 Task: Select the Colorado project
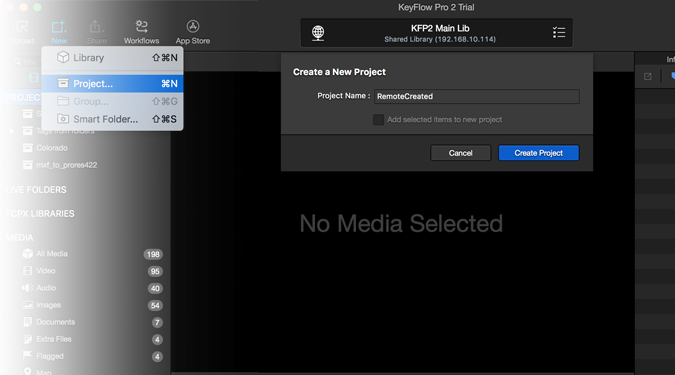click(x=52, y=148)
